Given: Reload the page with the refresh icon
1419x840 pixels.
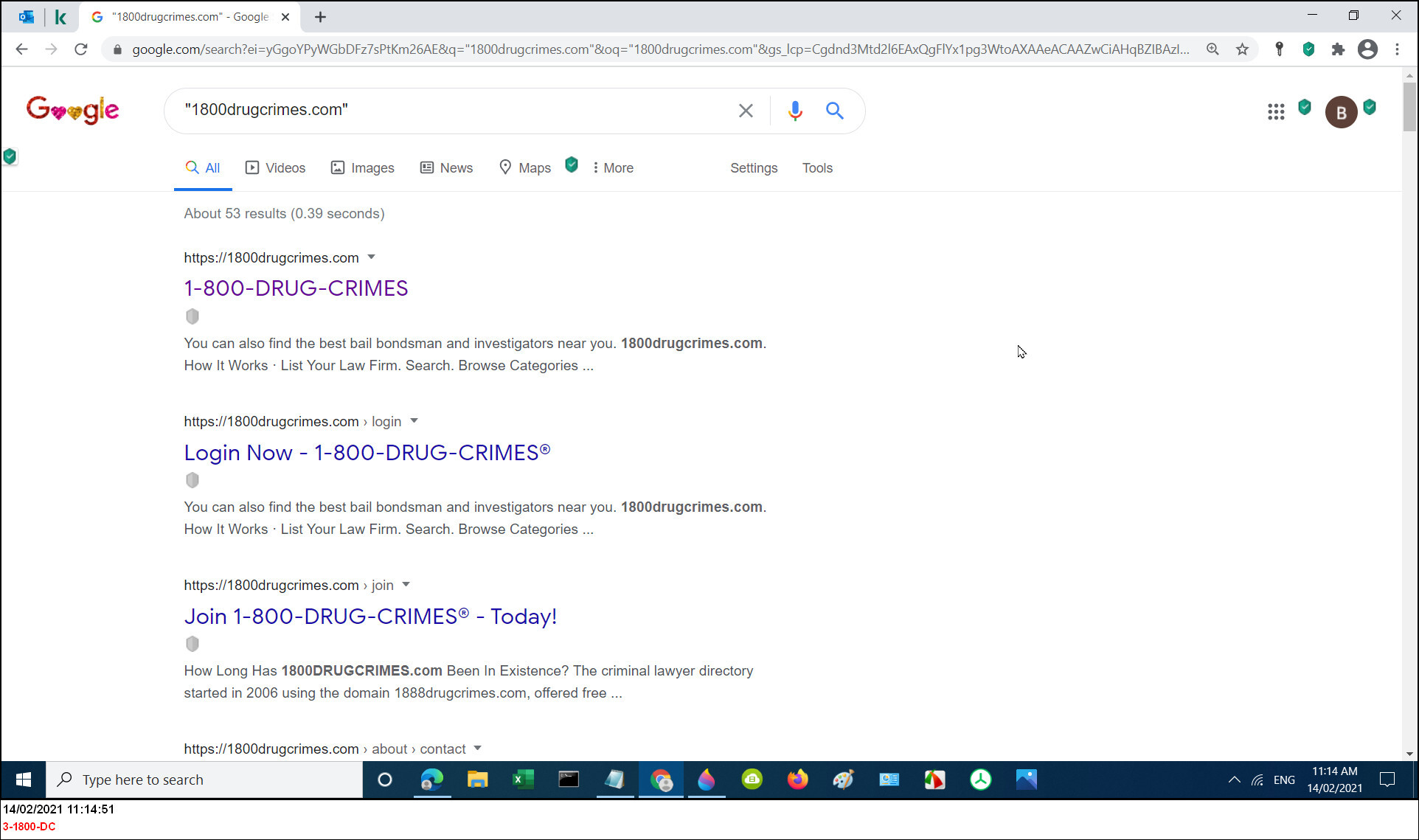Looking at the screenshot, I should click(x=81, y=49).
